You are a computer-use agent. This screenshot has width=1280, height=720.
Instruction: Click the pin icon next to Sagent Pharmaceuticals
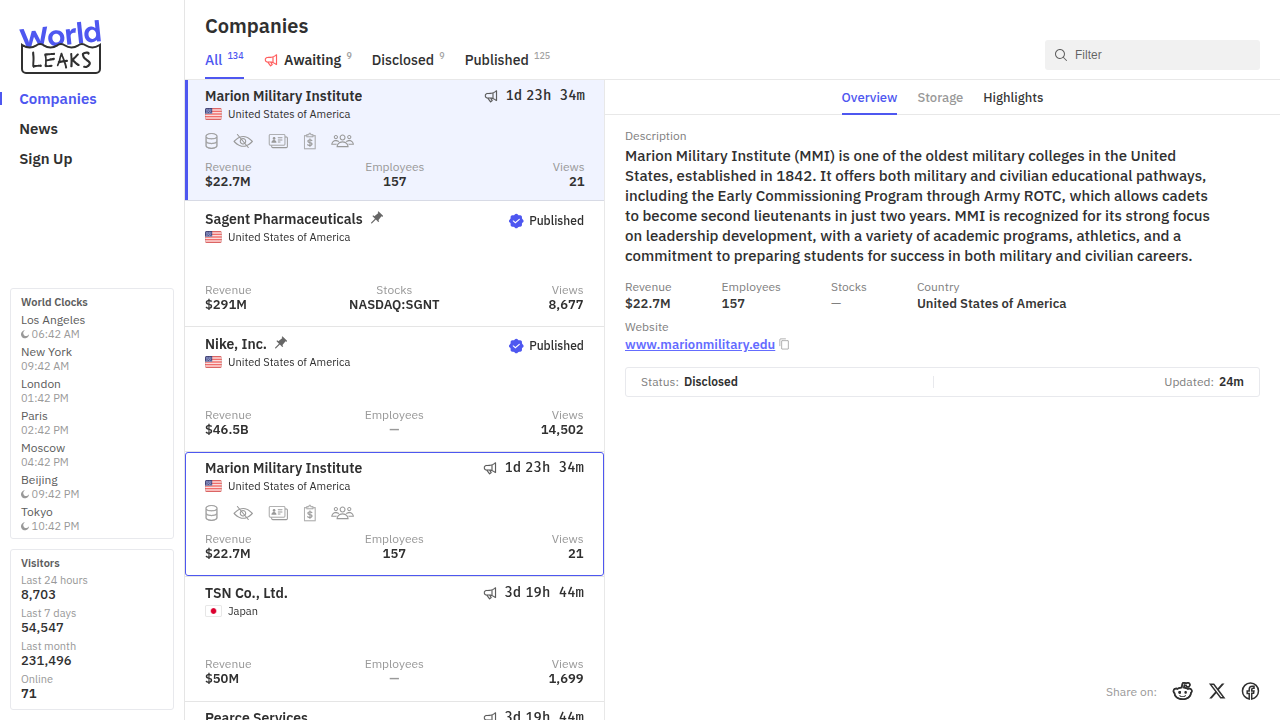pyautogui.click(x=377, y=218)
